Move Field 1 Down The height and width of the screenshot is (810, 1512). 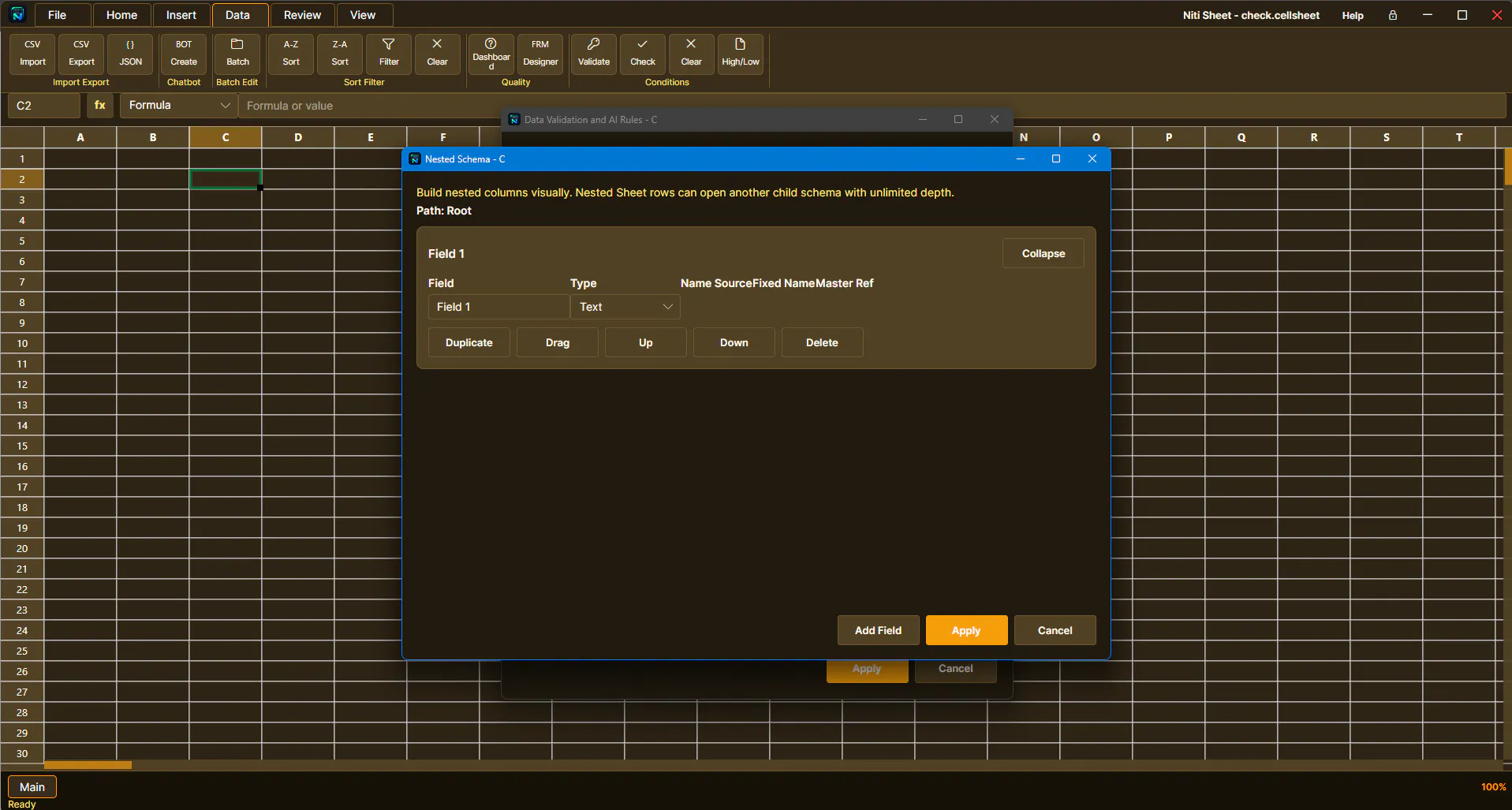click(734, 342)
